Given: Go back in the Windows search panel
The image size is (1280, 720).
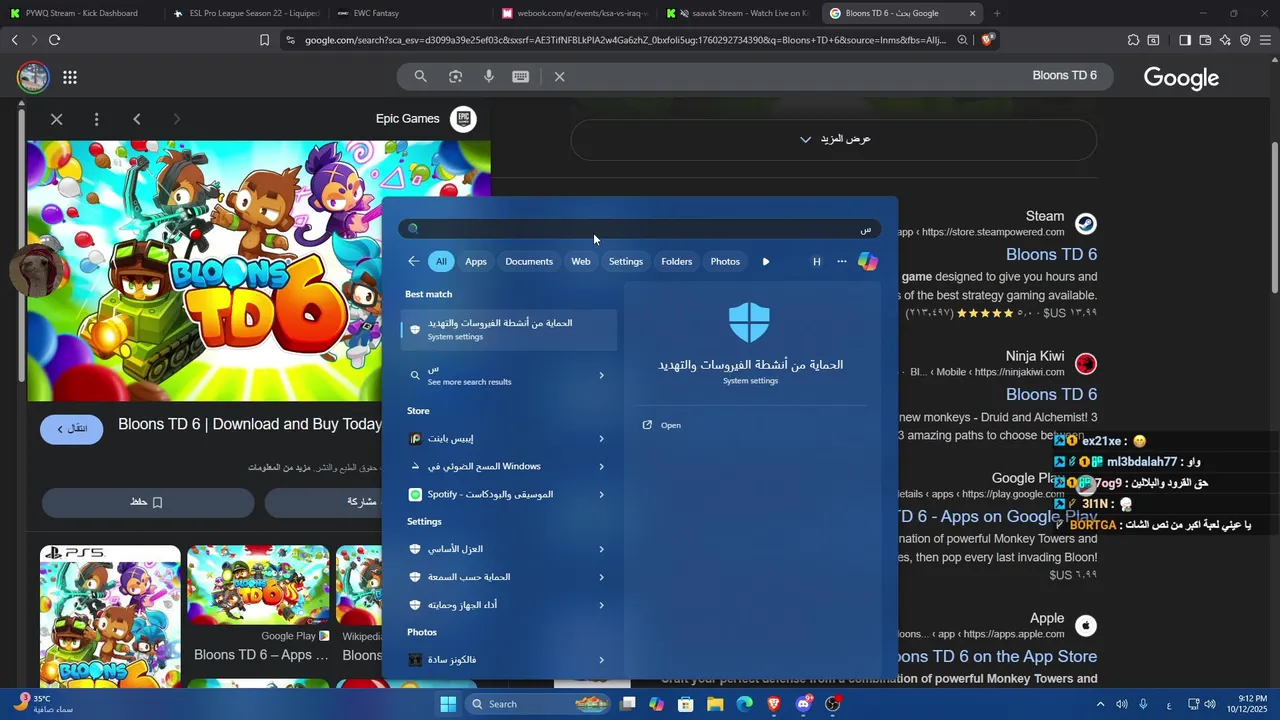Looking at the screenshot, I should 413,261.
